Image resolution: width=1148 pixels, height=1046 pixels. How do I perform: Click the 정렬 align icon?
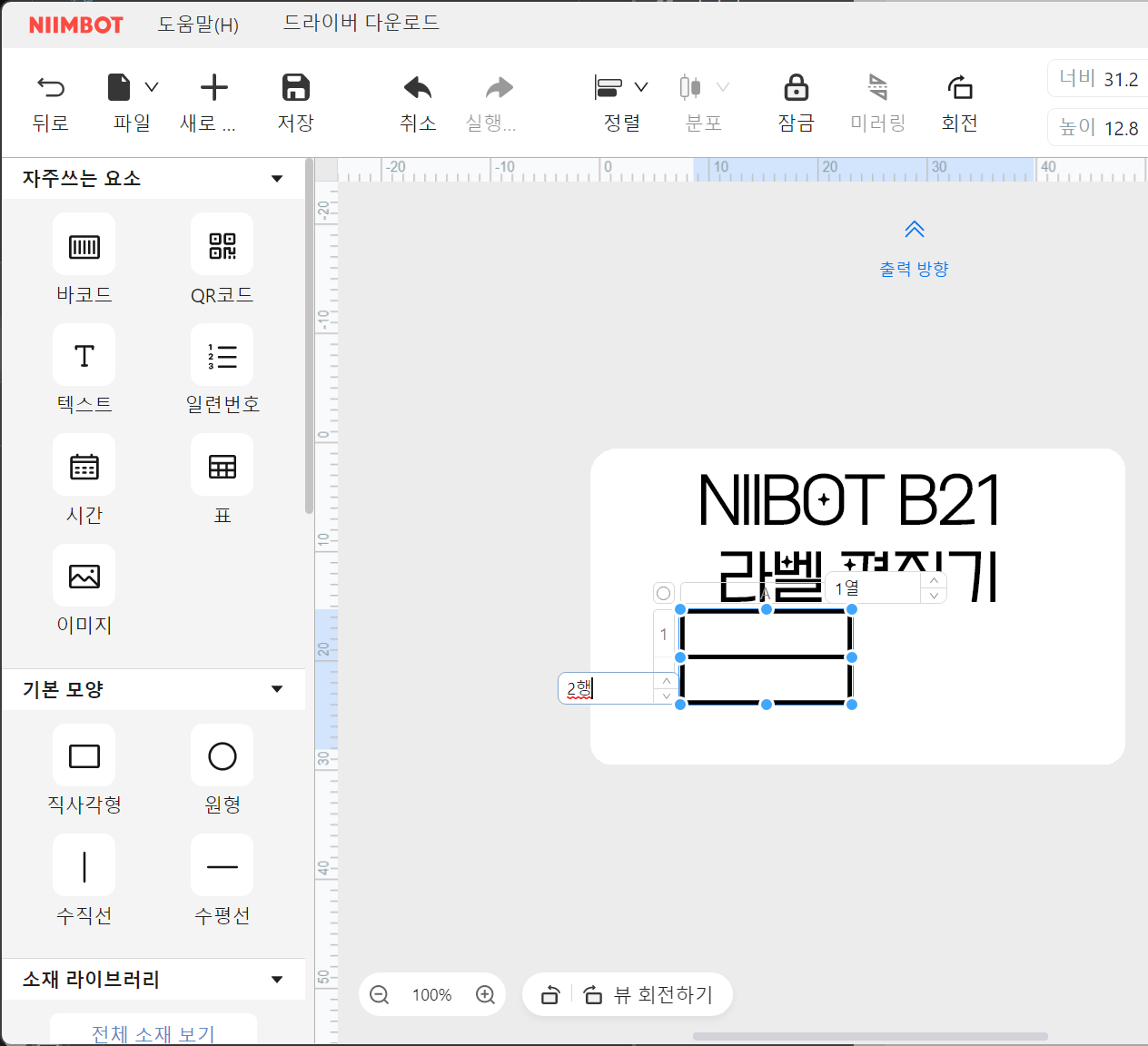608,88
